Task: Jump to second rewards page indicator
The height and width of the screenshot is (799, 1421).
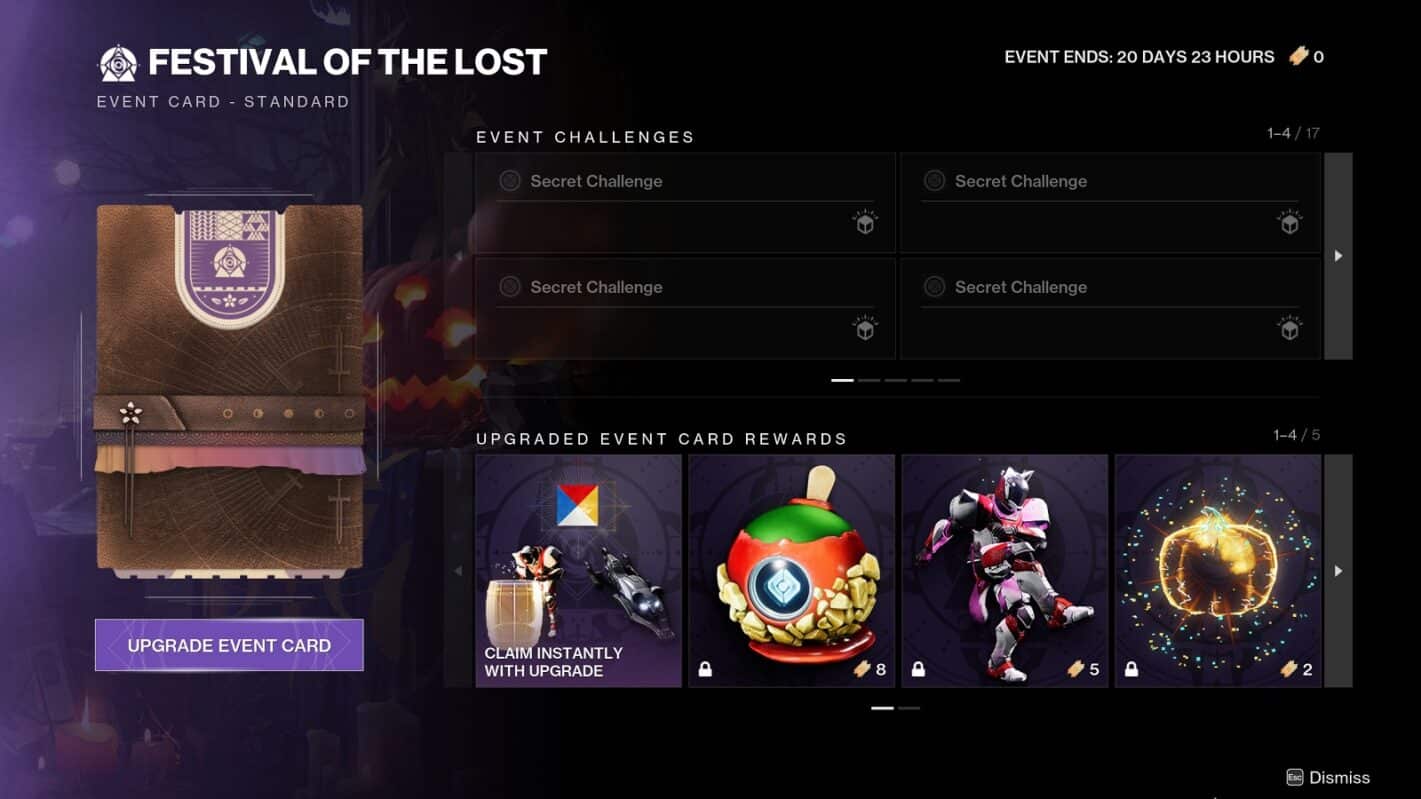Action: (x=909, y=708)
